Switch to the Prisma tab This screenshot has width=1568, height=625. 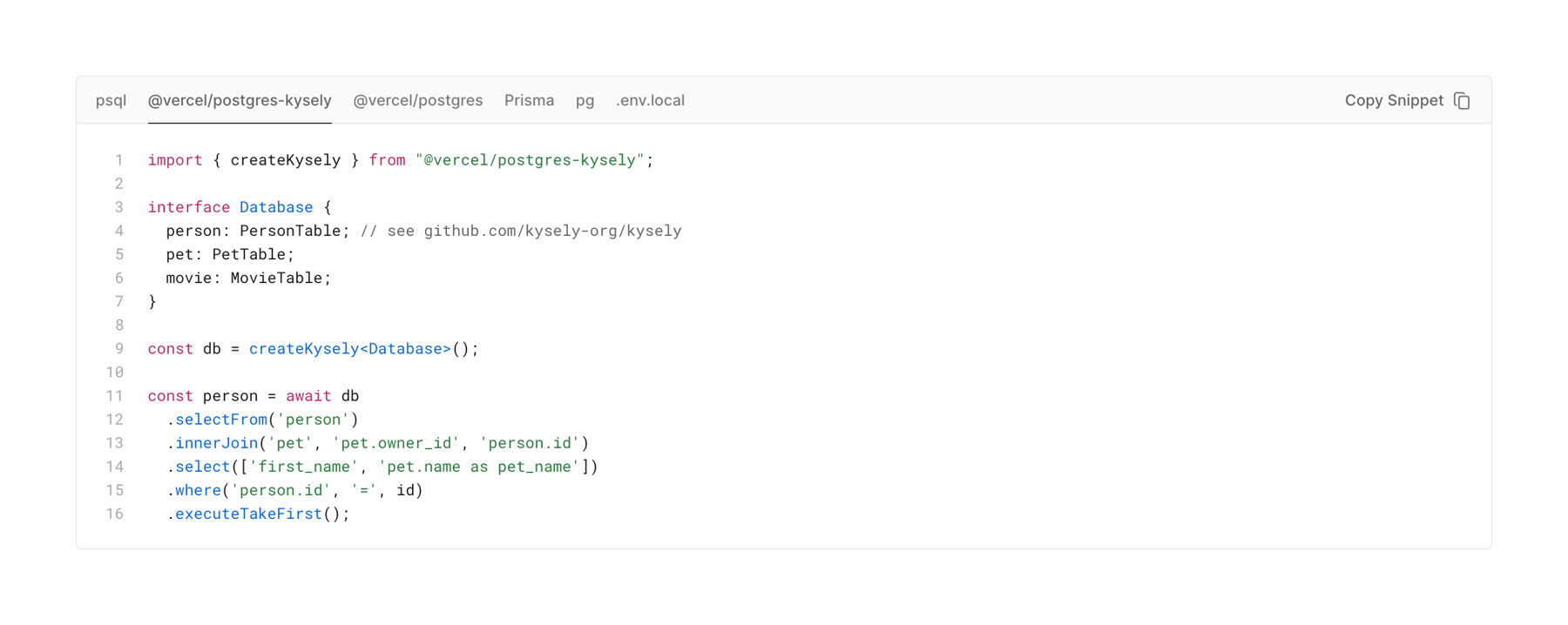(x=529, y=100)
